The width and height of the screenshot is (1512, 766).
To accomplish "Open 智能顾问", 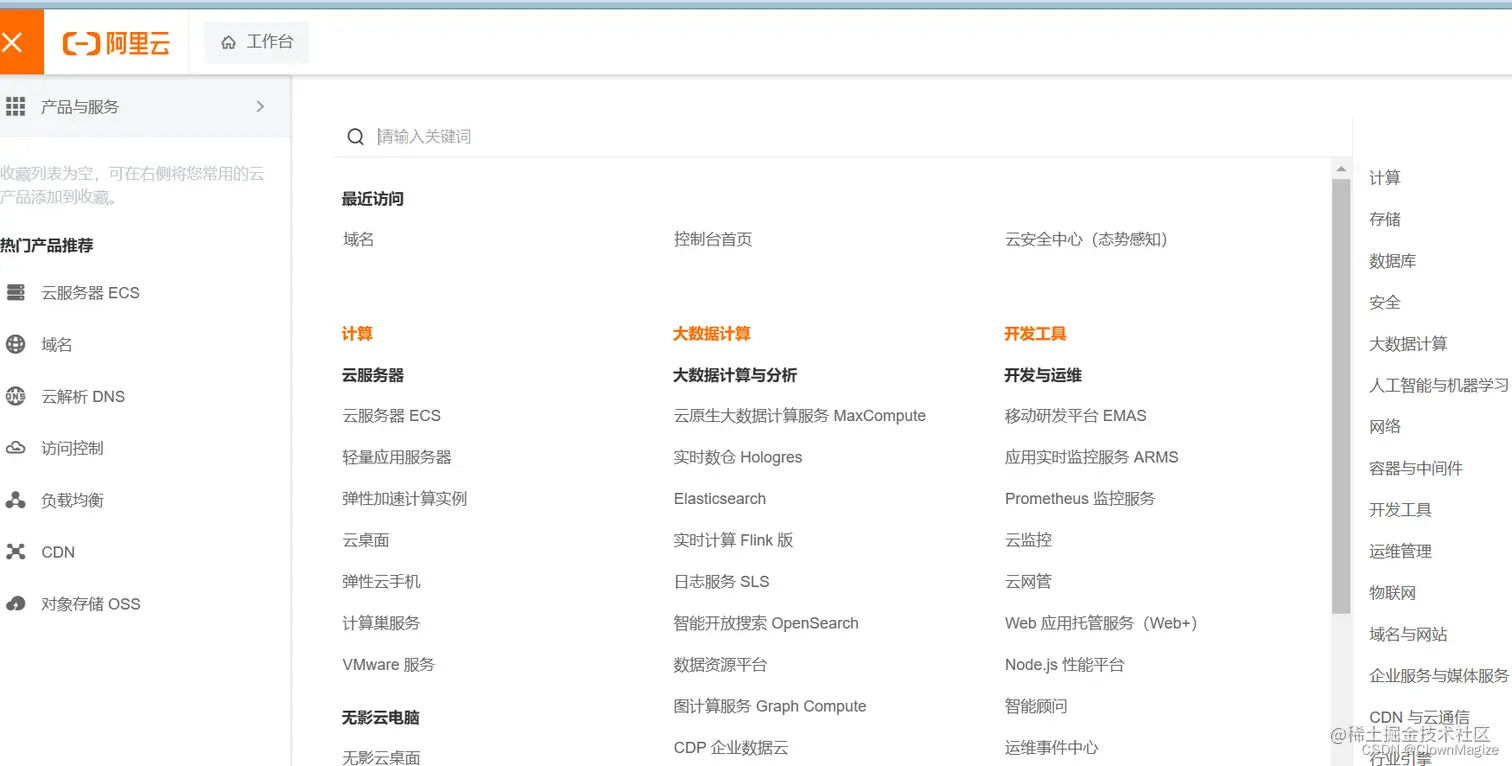I will (x=1036, y=706).
